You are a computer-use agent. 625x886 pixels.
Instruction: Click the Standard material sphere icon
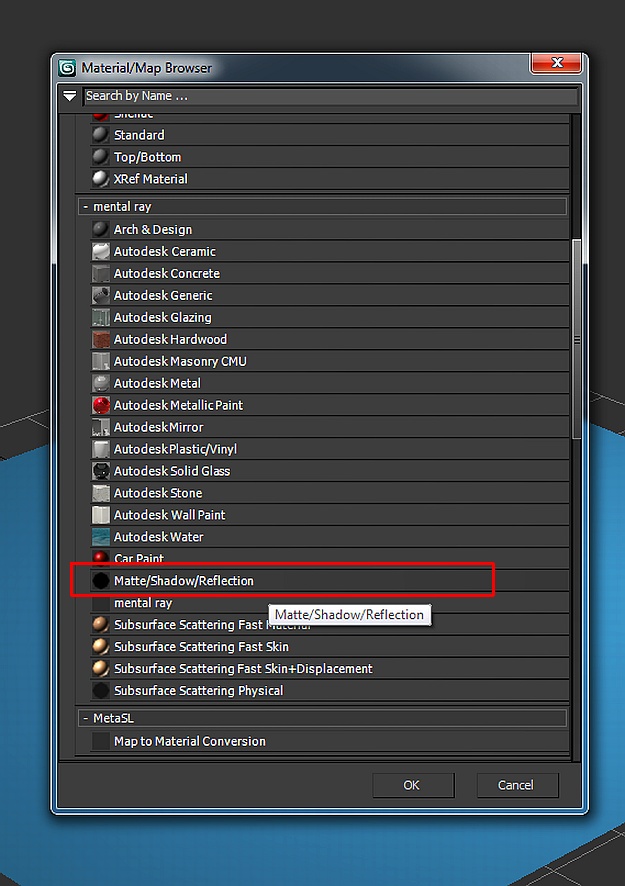pos(101,135)
